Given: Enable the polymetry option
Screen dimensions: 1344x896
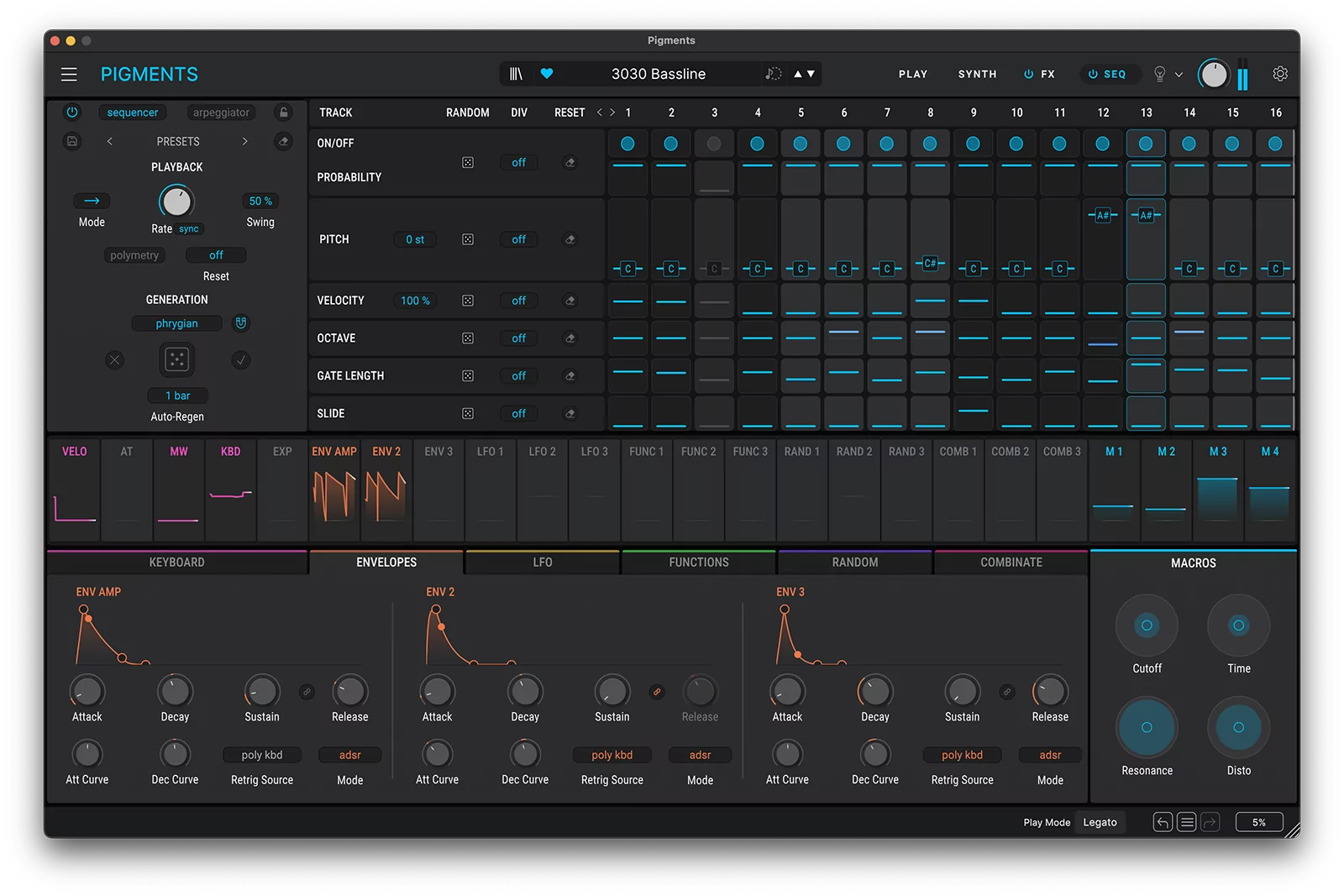Looking at the screenshot, I should 134,254.
